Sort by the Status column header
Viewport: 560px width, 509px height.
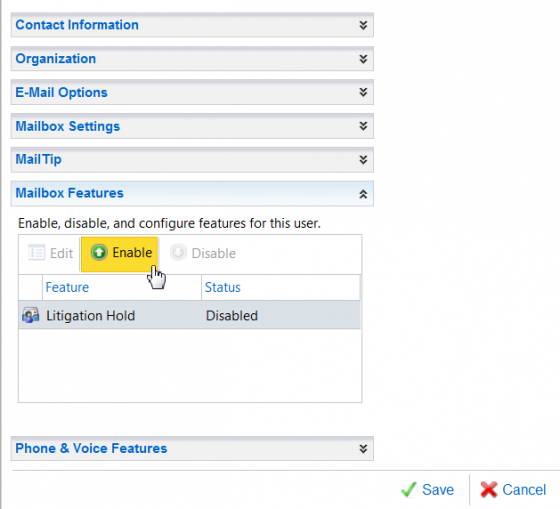point(281,288)
